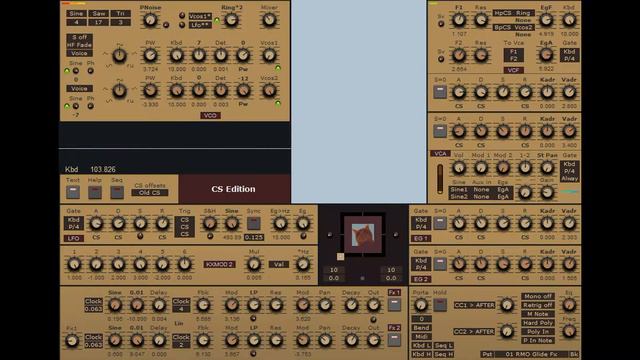
Task: Click the LFO S&H knob
Action: (210, 223)
